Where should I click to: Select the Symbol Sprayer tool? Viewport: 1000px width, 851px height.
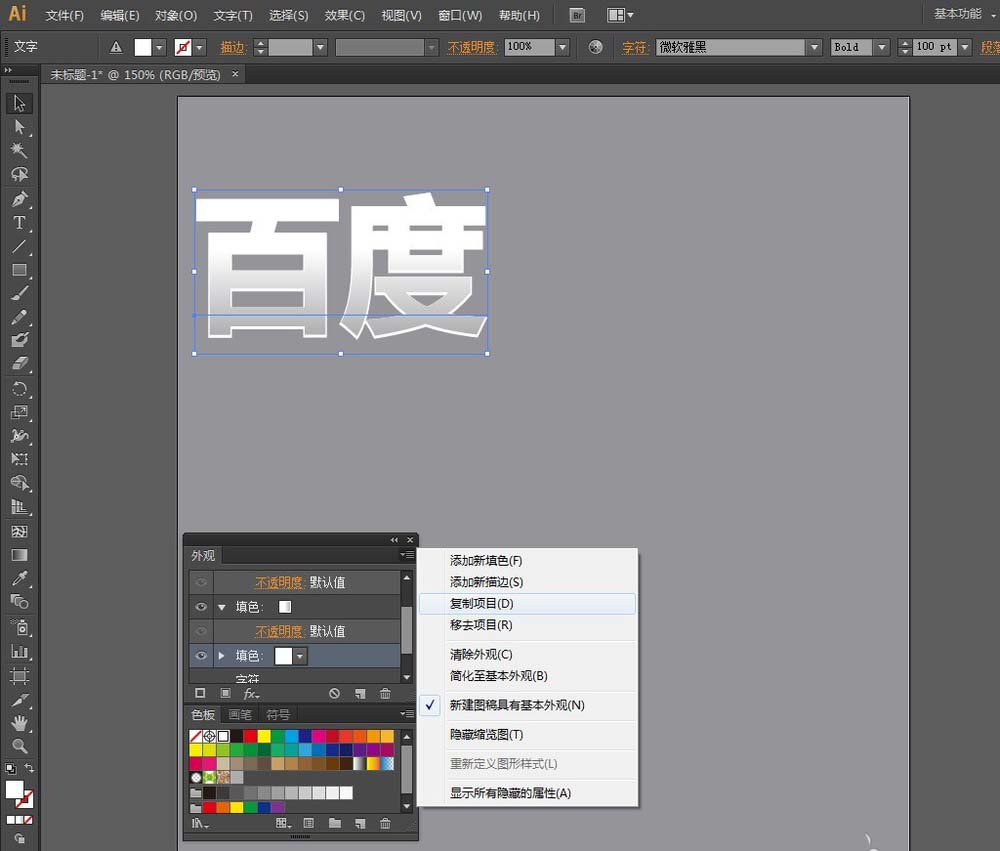click(x=19, y=628)
